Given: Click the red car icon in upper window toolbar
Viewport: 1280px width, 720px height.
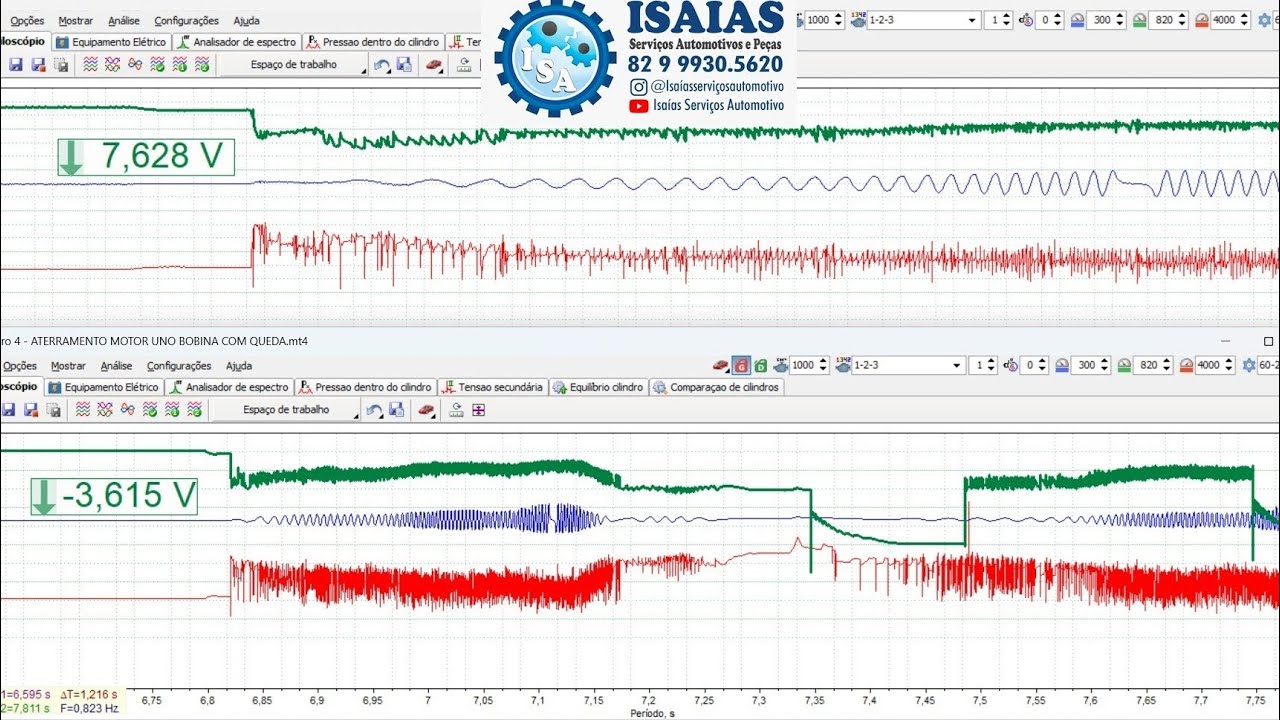Looking at the screenshot, I should pos(434,64).
